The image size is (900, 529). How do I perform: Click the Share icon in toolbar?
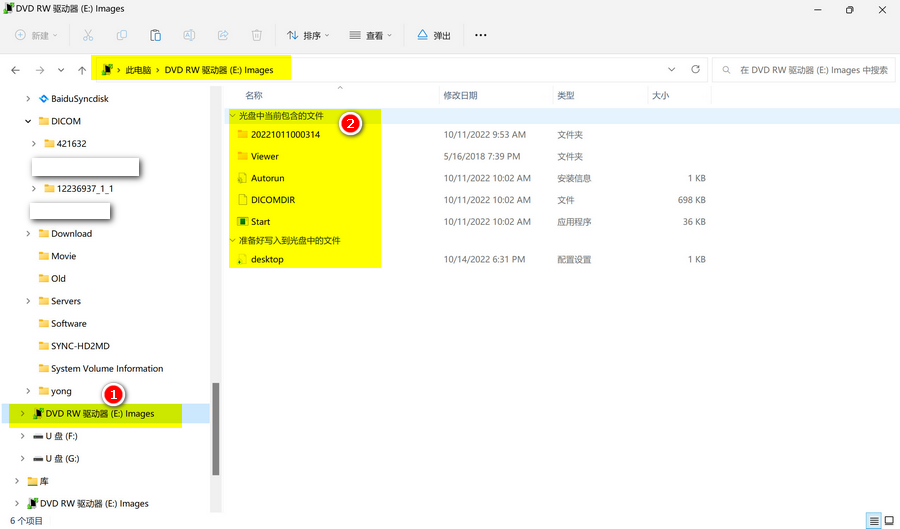[223, 36]
